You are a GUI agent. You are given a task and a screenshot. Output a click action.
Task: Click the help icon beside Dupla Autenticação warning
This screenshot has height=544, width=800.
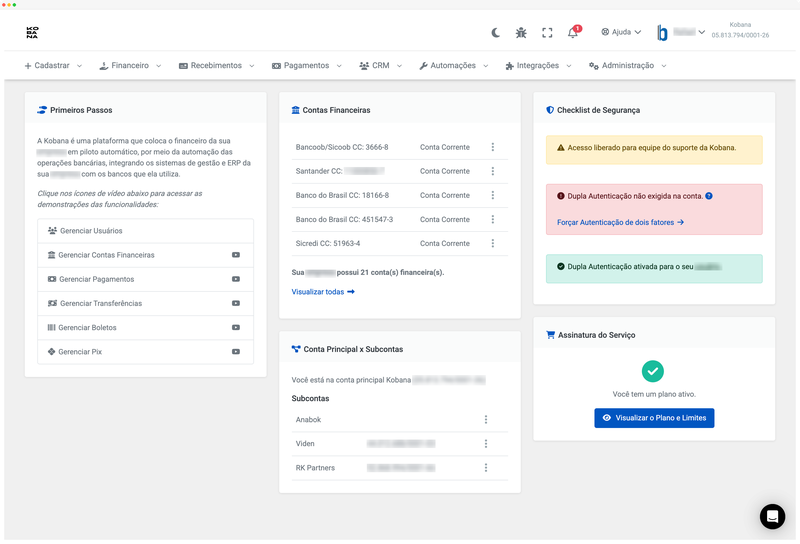point(709,196)
